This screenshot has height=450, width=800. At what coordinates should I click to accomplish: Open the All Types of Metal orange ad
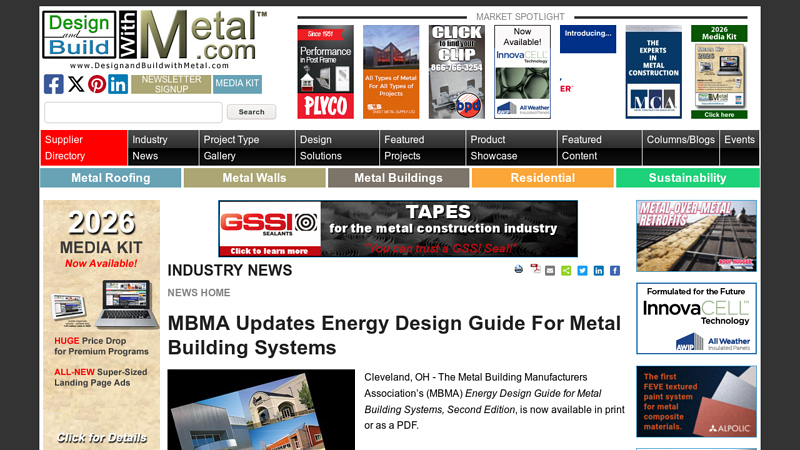(x=391, y=72)
